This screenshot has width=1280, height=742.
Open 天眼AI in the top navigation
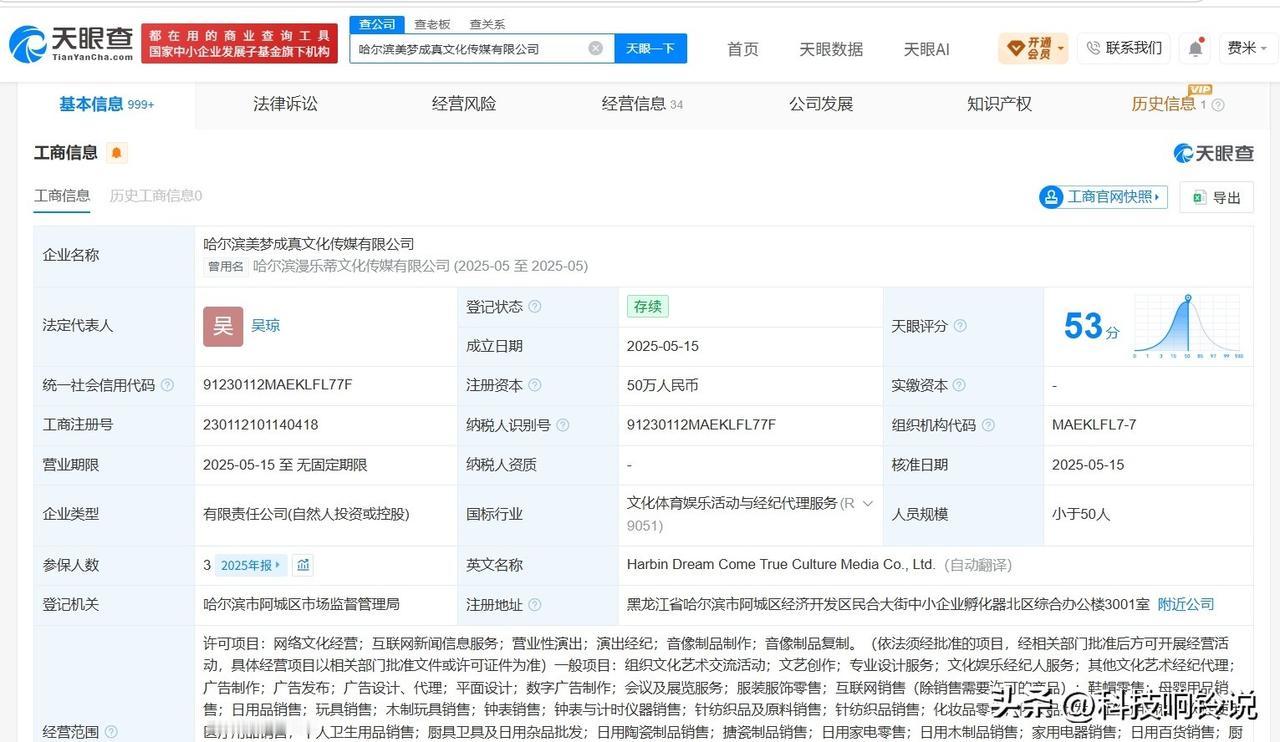coord(926,49)
